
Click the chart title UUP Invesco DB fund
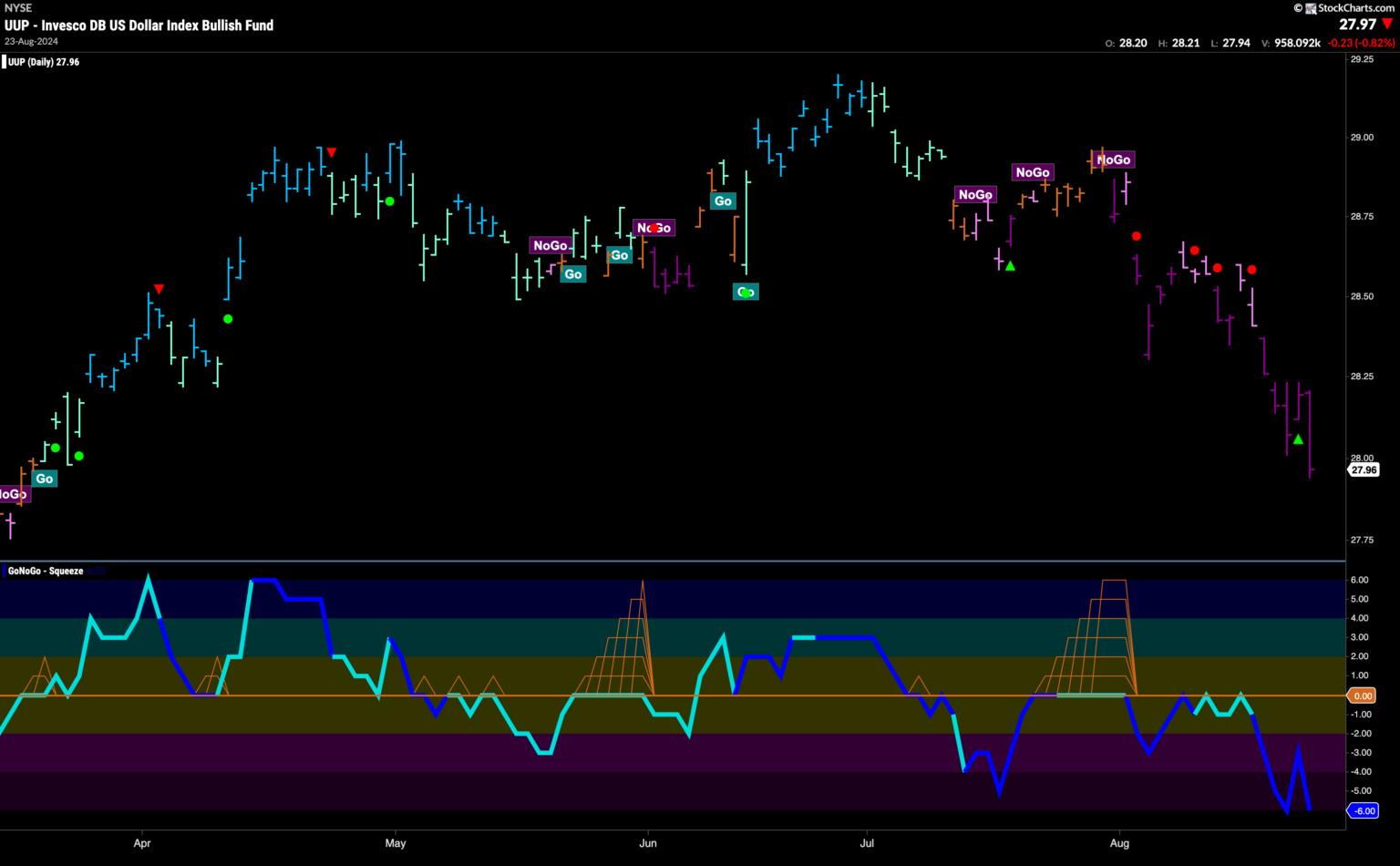[x=139, y=25]
